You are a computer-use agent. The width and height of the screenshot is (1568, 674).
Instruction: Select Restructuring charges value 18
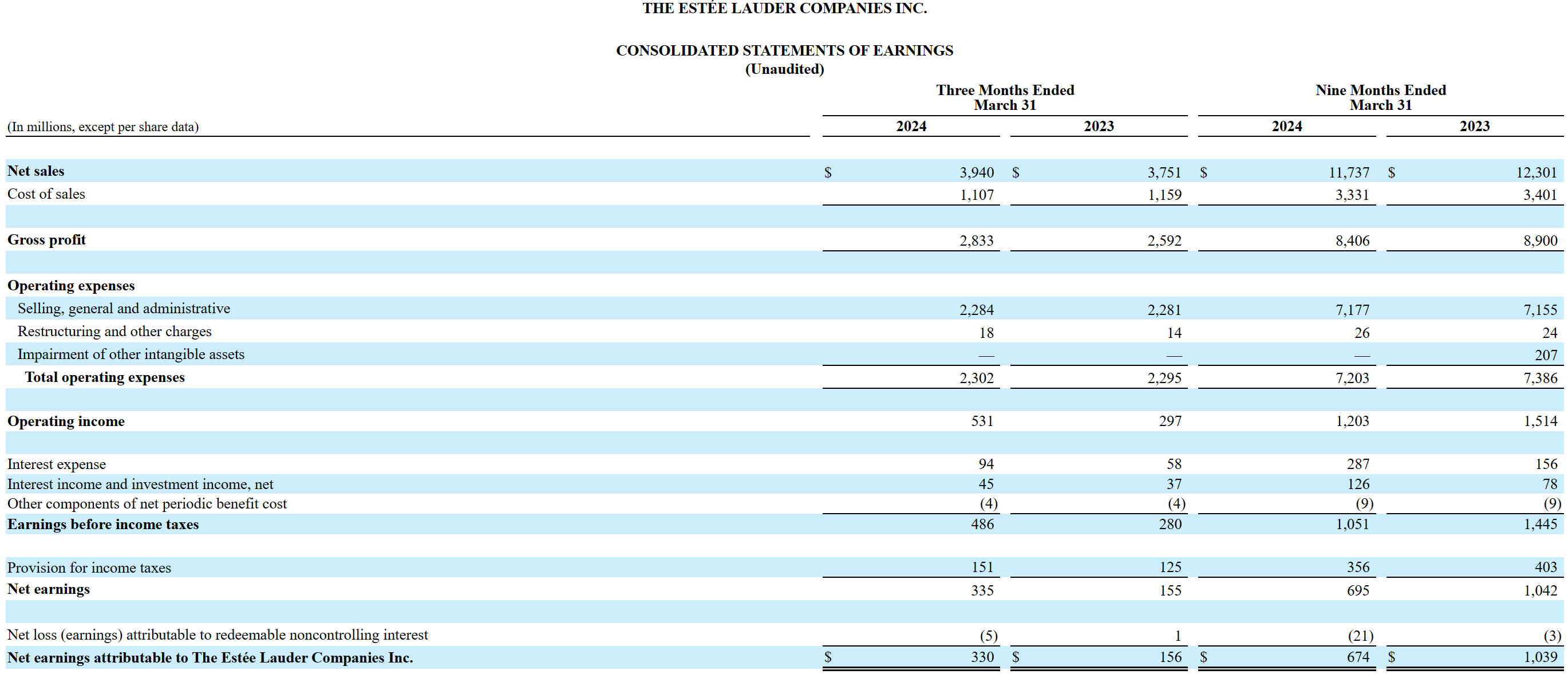point(986,333)
